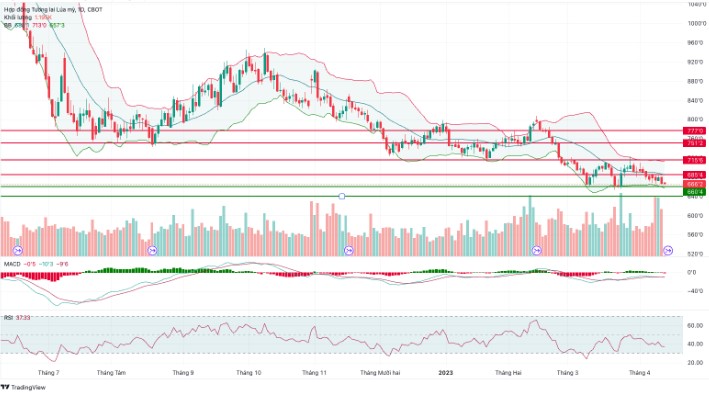Click the Tháng Mười hai label on the time axis
This screenshot has height=395, width=709.
(x=380, y=373)
